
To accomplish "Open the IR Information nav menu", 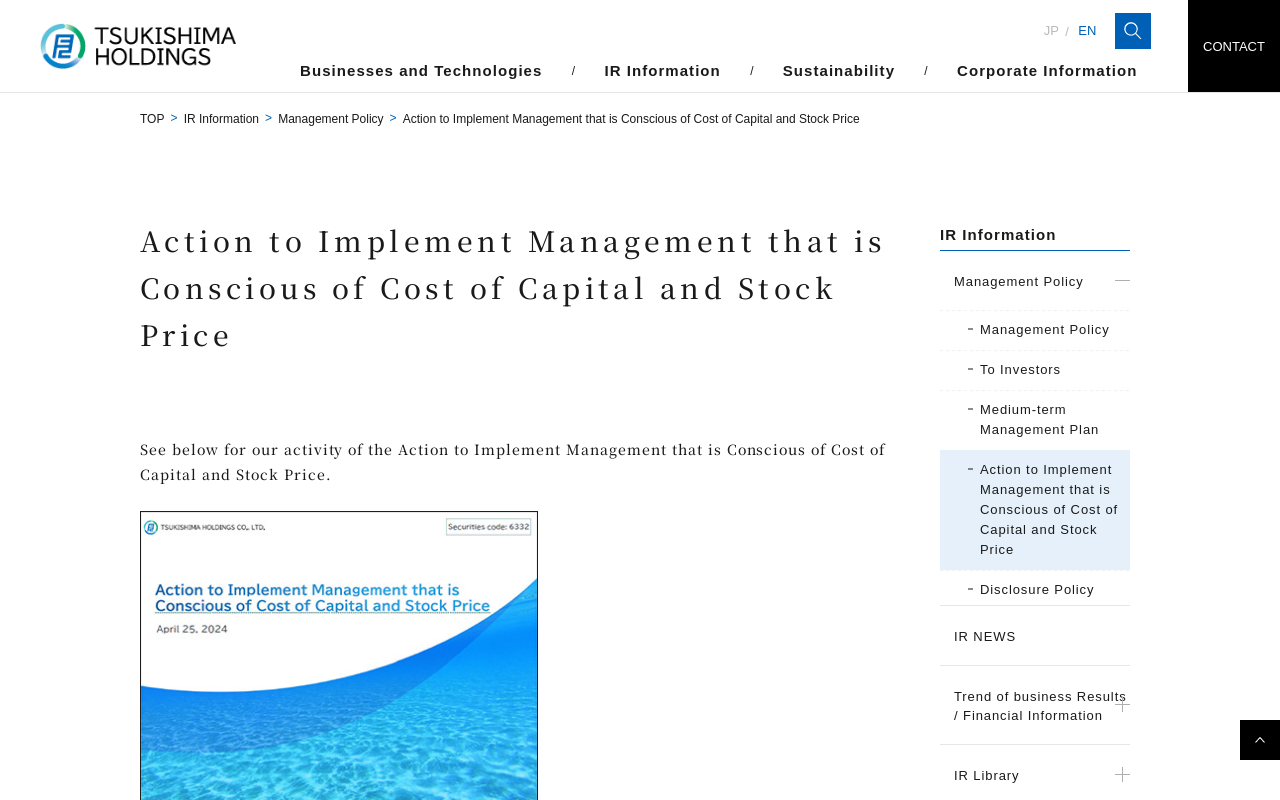I will click(x=662, y=71).
